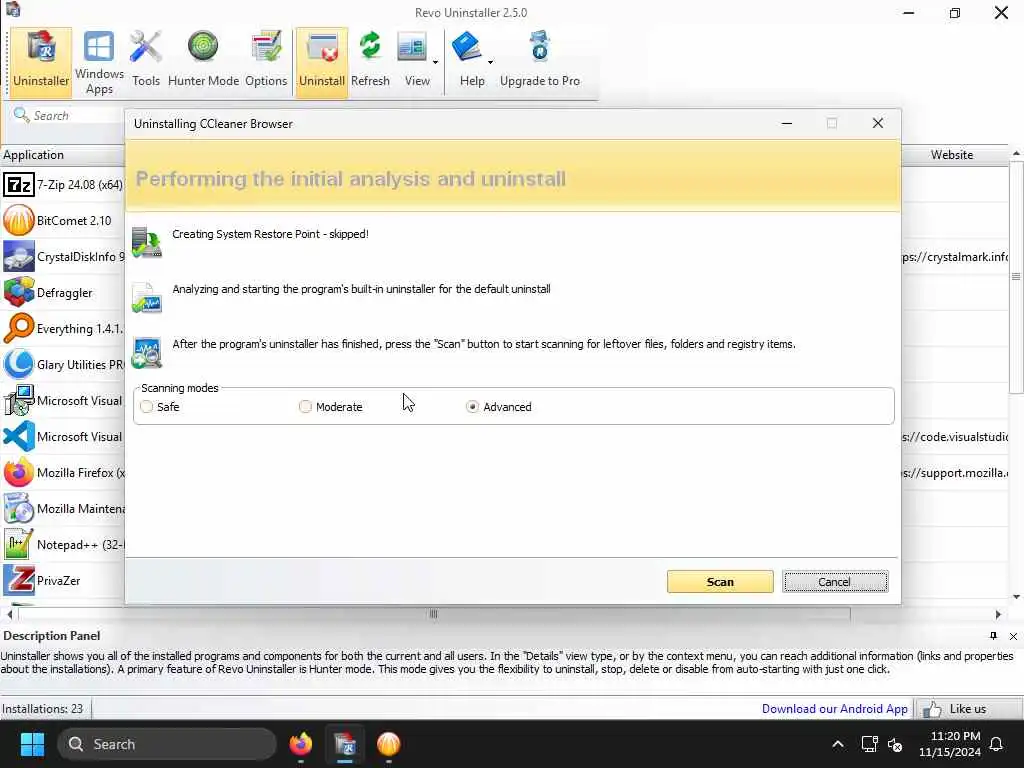Open Firefox from the taskbar
Screen dimensions: 1024x768
pyautogui.click(x=300, y=744)
